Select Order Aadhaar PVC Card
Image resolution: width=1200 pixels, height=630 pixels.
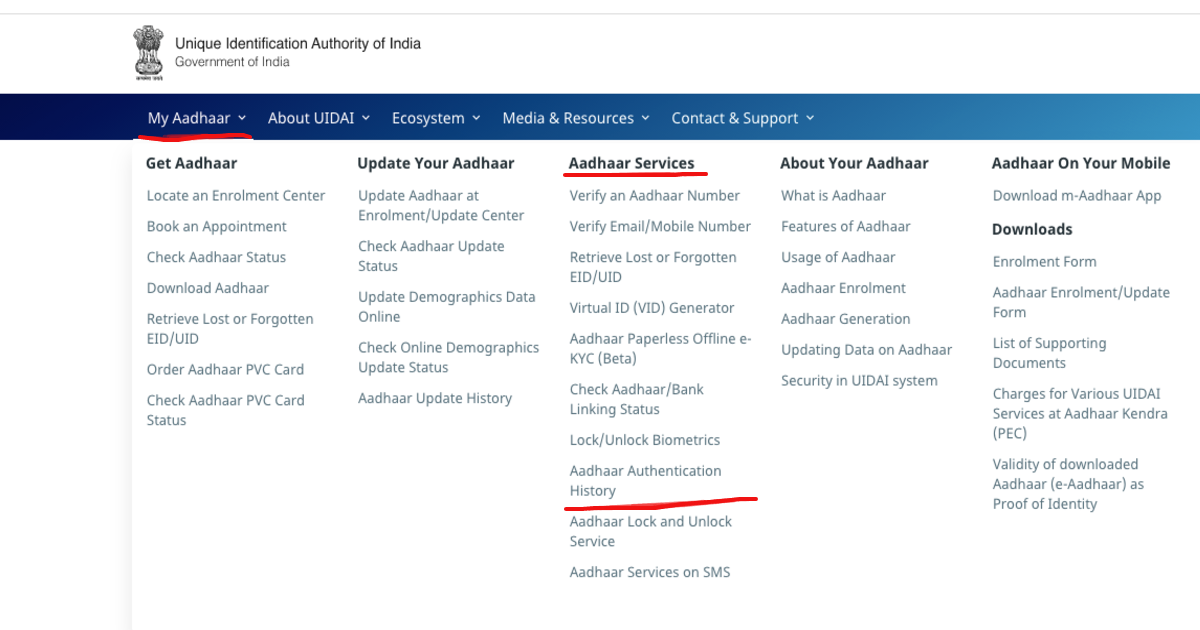[225, 369]
